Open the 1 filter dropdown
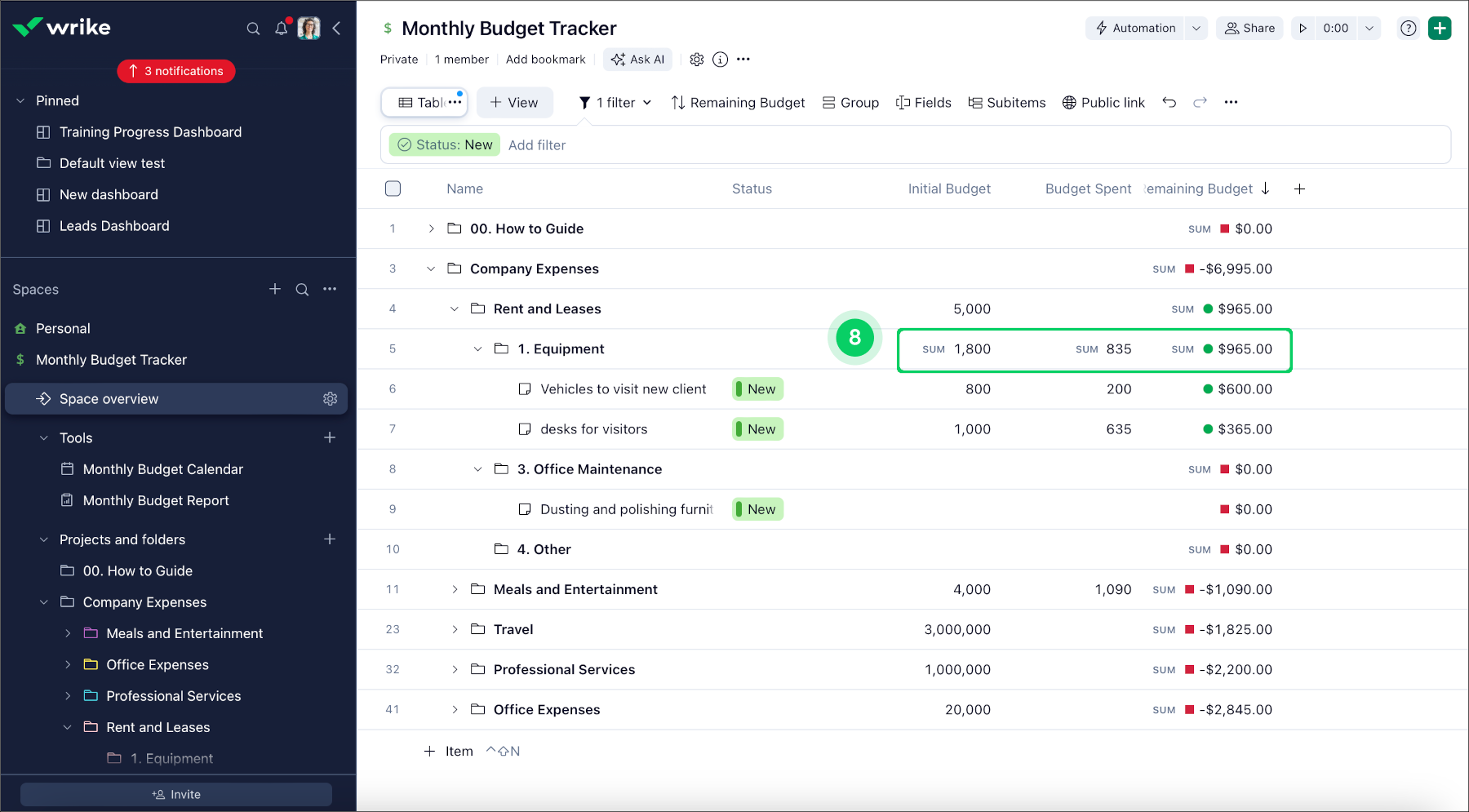The width and height of the screenshot is (1469, 812). coord(615,103)
